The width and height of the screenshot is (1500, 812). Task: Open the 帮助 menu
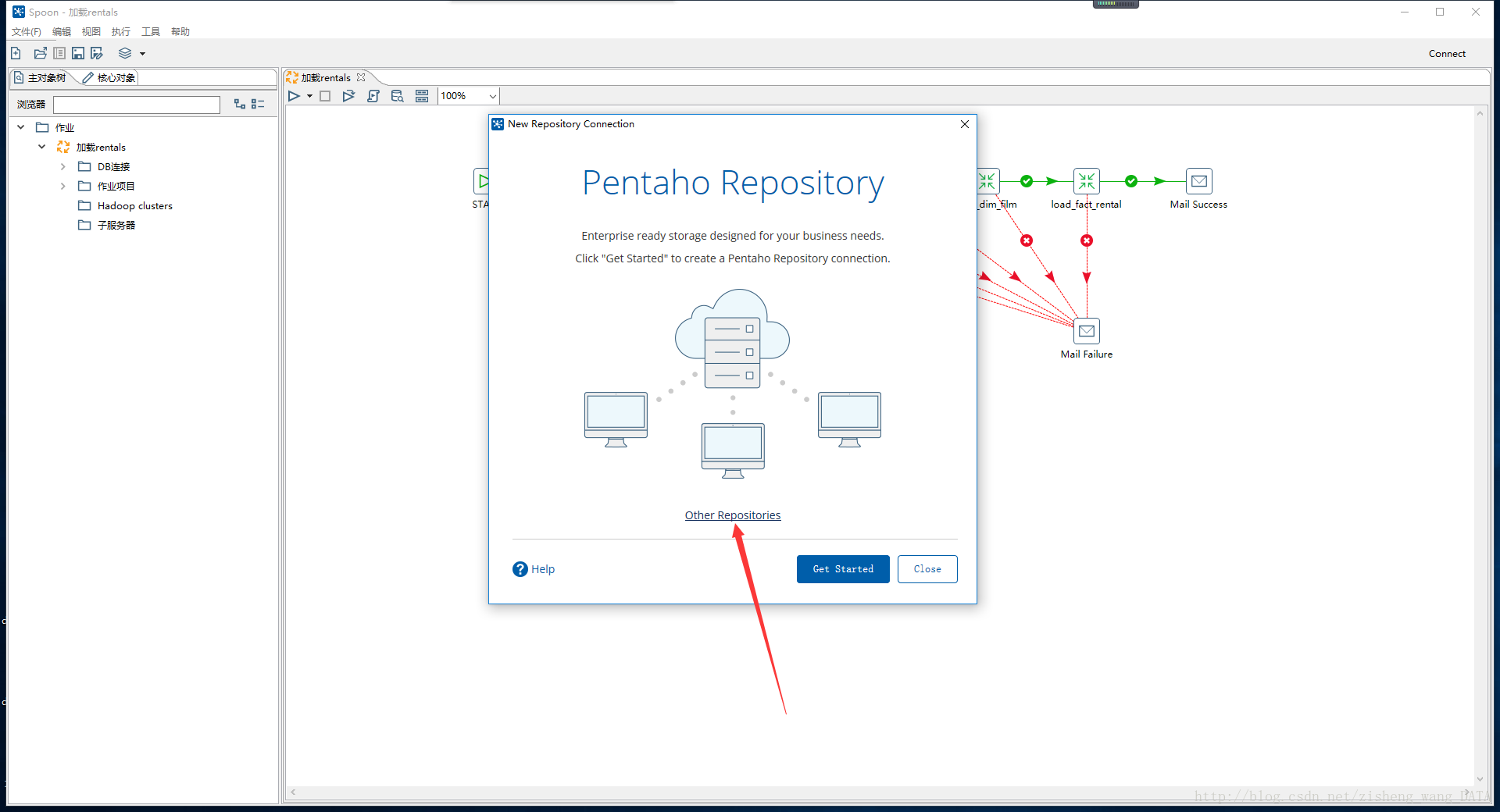[x=180, y=32]
